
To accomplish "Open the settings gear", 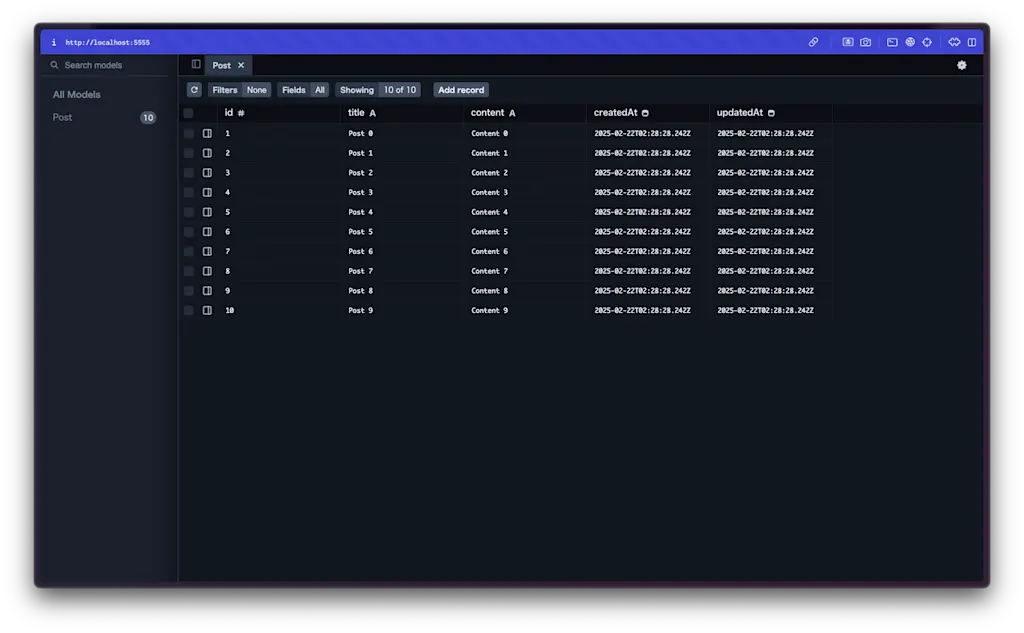I will tap(961, 65).
